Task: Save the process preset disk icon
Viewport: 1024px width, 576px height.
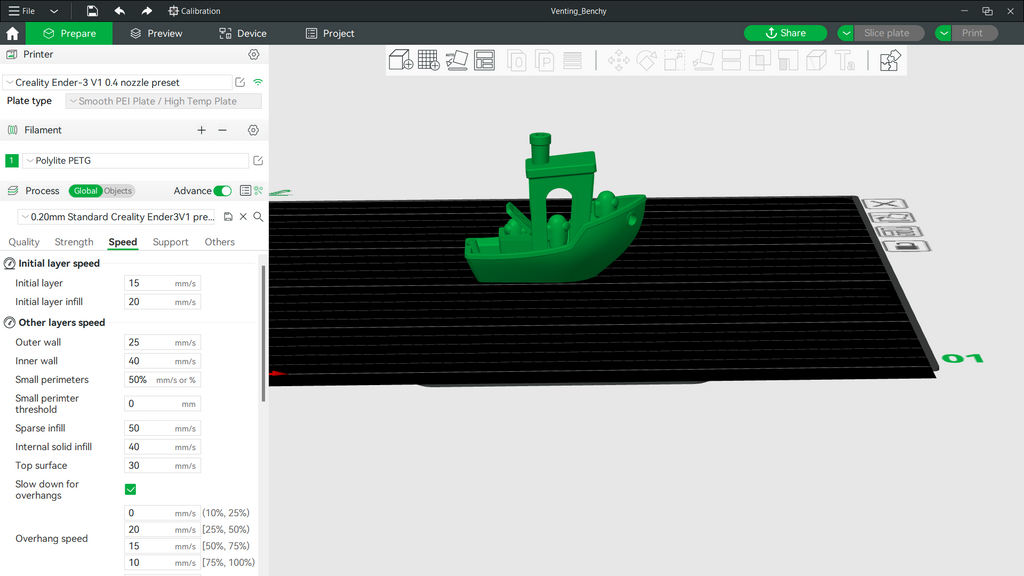Action: (228, 217)
